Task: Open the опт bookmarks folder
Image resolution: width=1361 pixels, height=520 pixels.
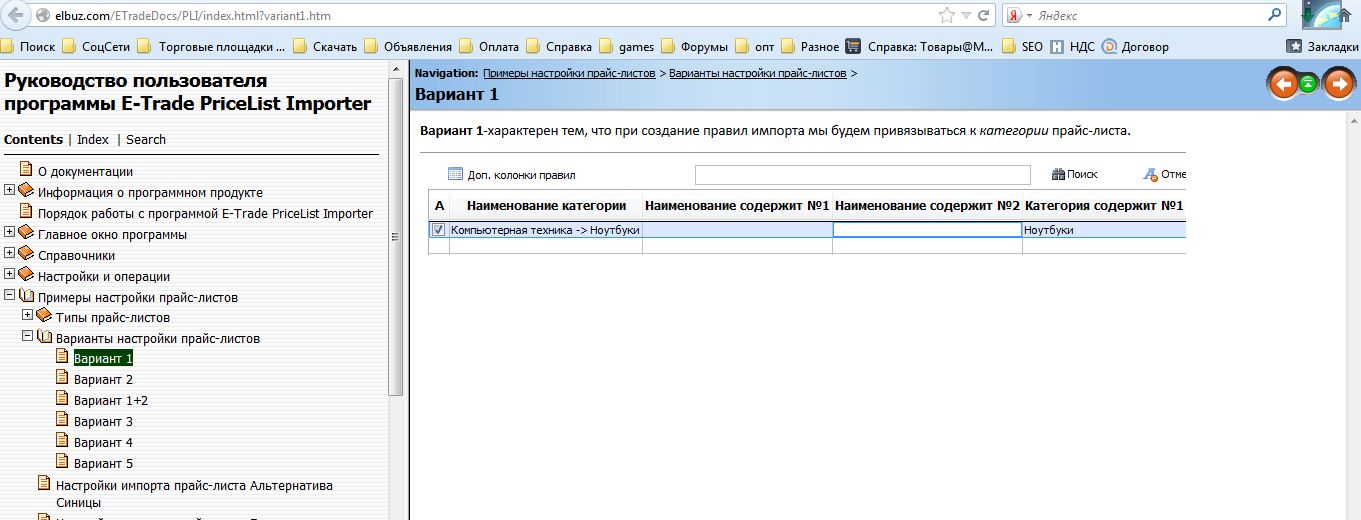Action: point(755,46)
